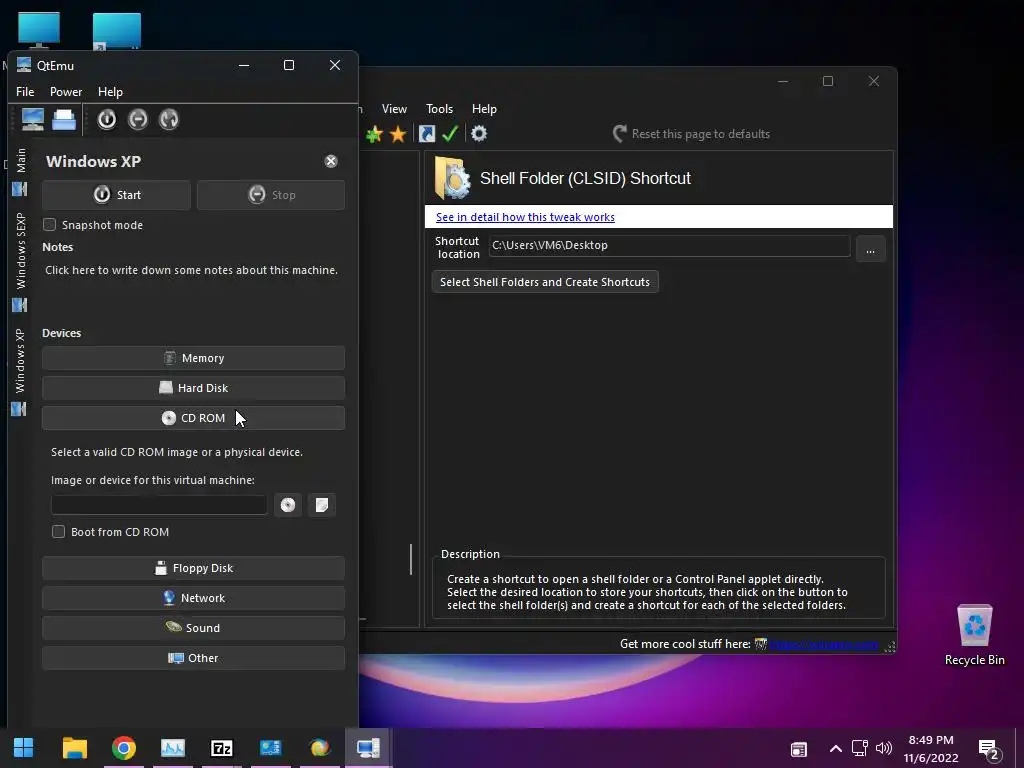
Task: Expand the Memory device section
Action: tap(193, 358)
